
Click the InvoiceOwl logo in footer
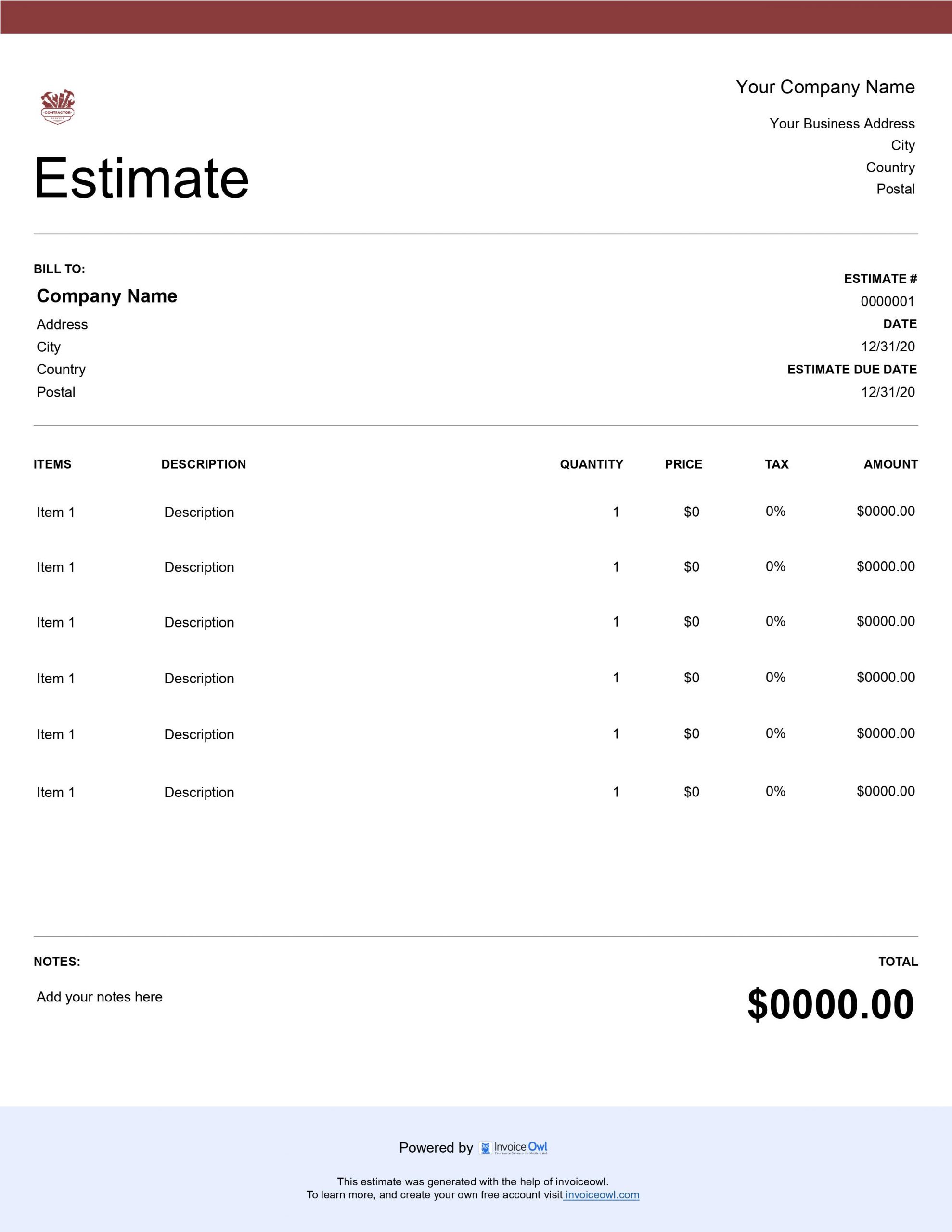(514, 1147)
